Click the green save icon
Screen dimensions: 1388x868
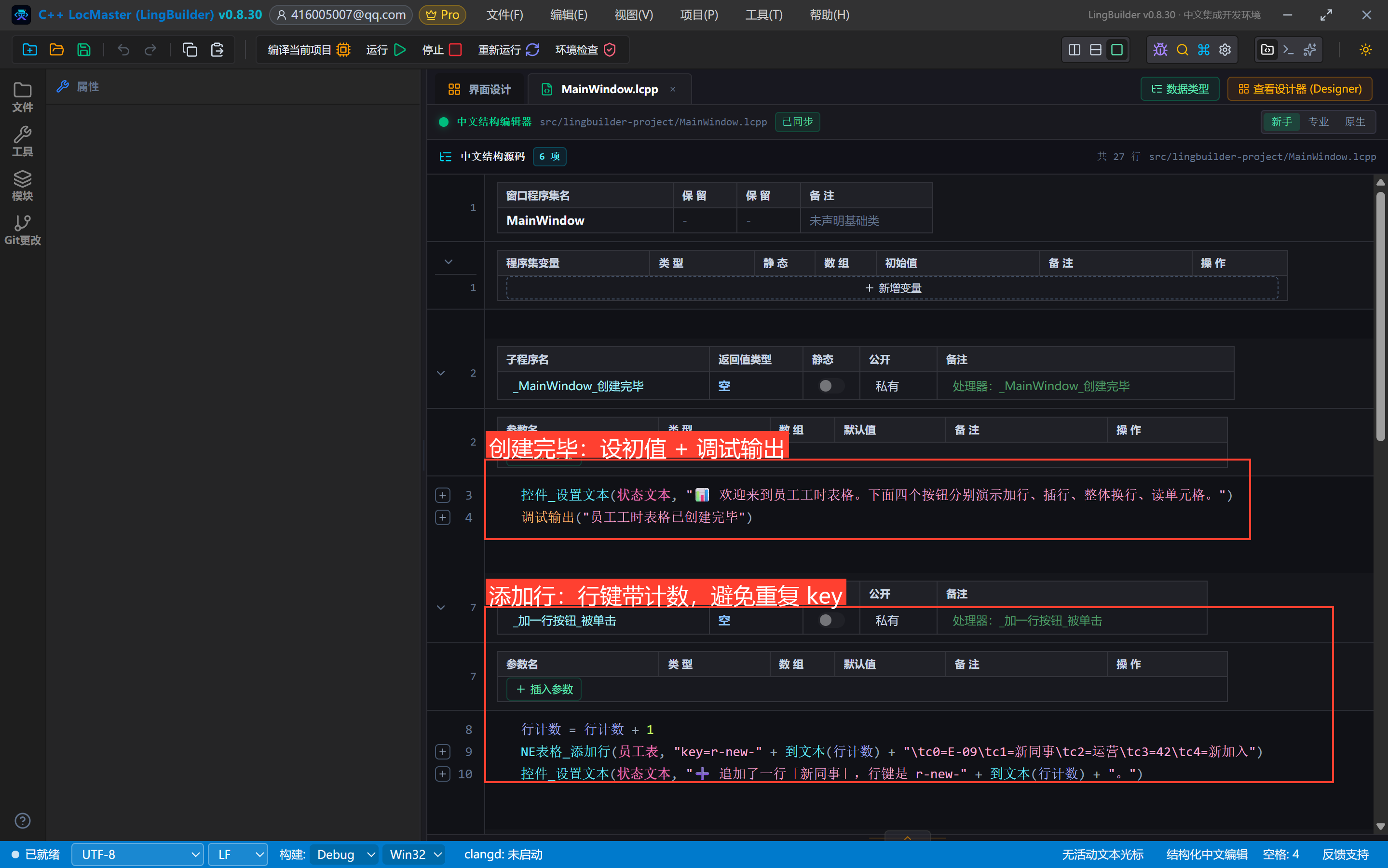(x=84, y=50)
